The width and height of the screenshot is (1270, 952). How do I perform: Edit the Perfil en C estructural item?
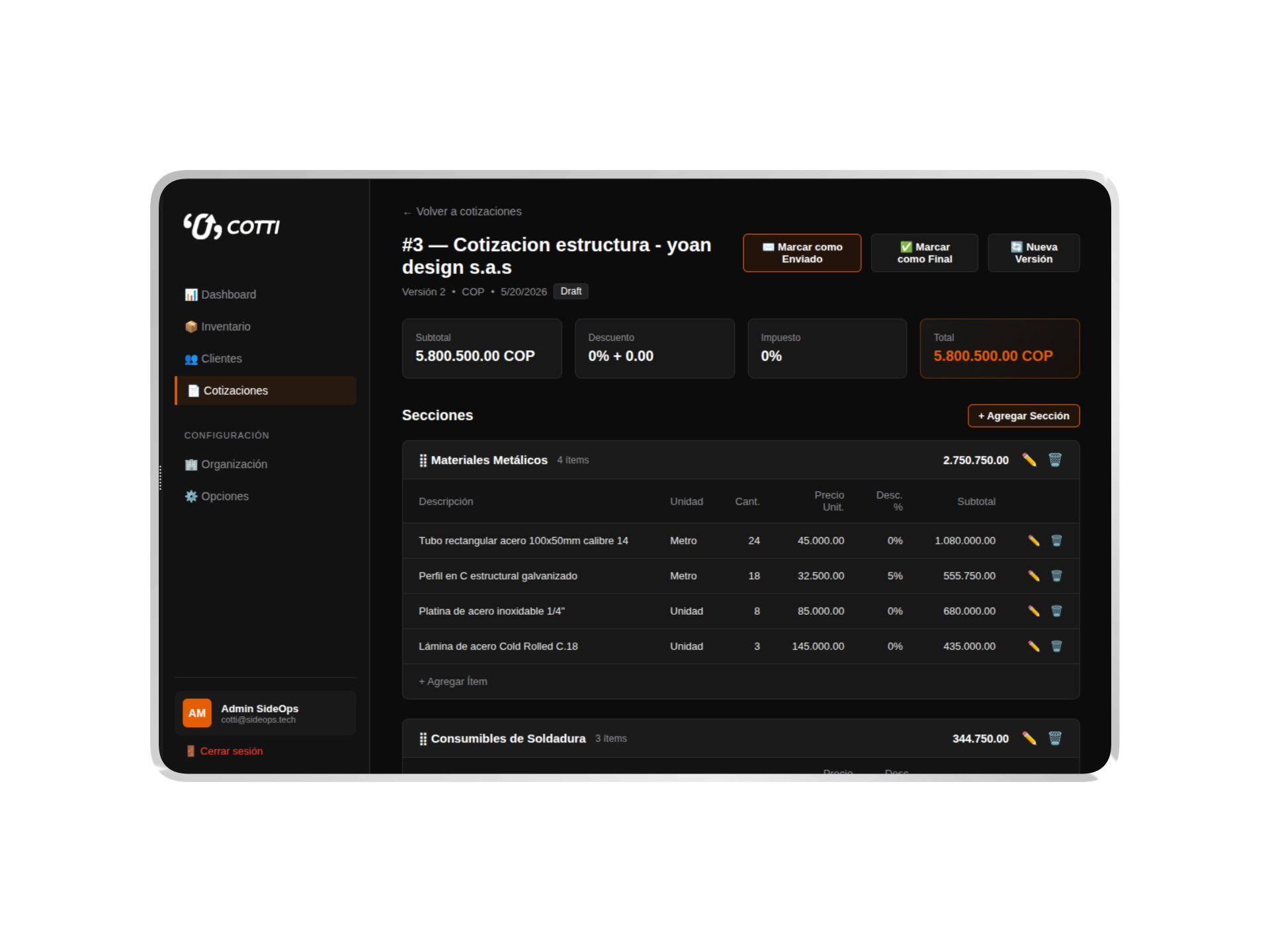tap(1034, 576)
